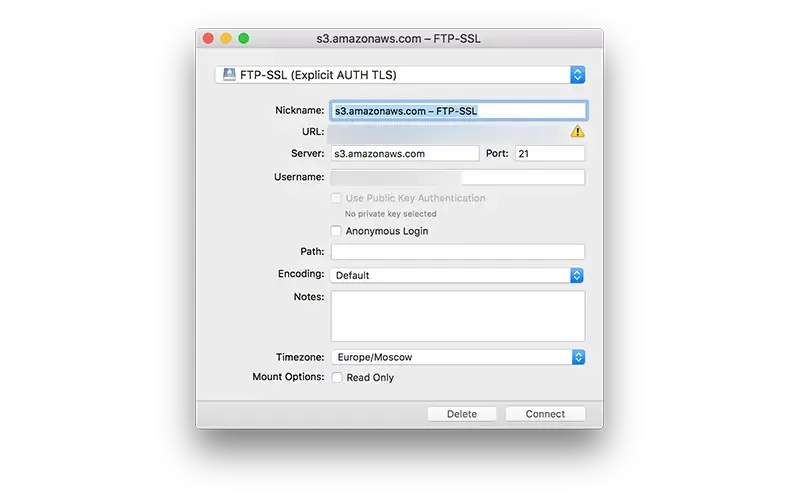Click the Encoding dropdown blue arrows
Screen dimensions: 800x500
pos(577,276)
